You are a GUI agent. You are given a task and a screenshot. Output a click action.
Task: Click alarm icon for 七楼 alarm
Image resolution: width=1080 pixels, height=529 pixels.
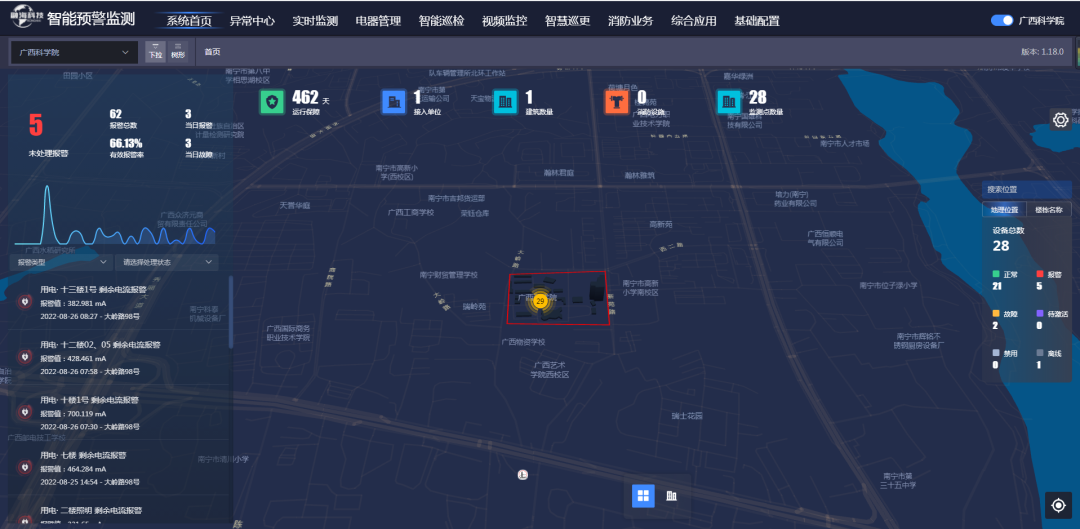(25, 467)
